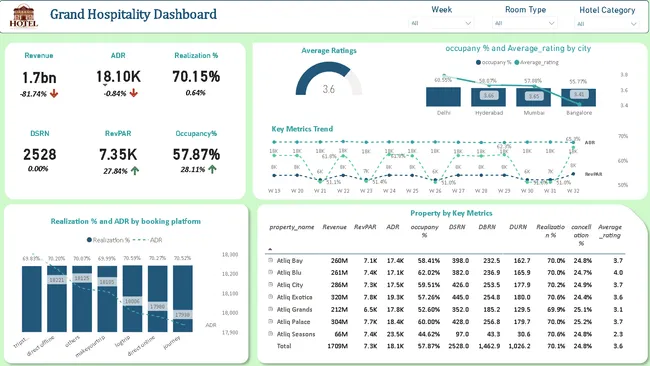Sort table by DSRN column header
This screenshot has height=366, width=650.
tap(457, 227)
